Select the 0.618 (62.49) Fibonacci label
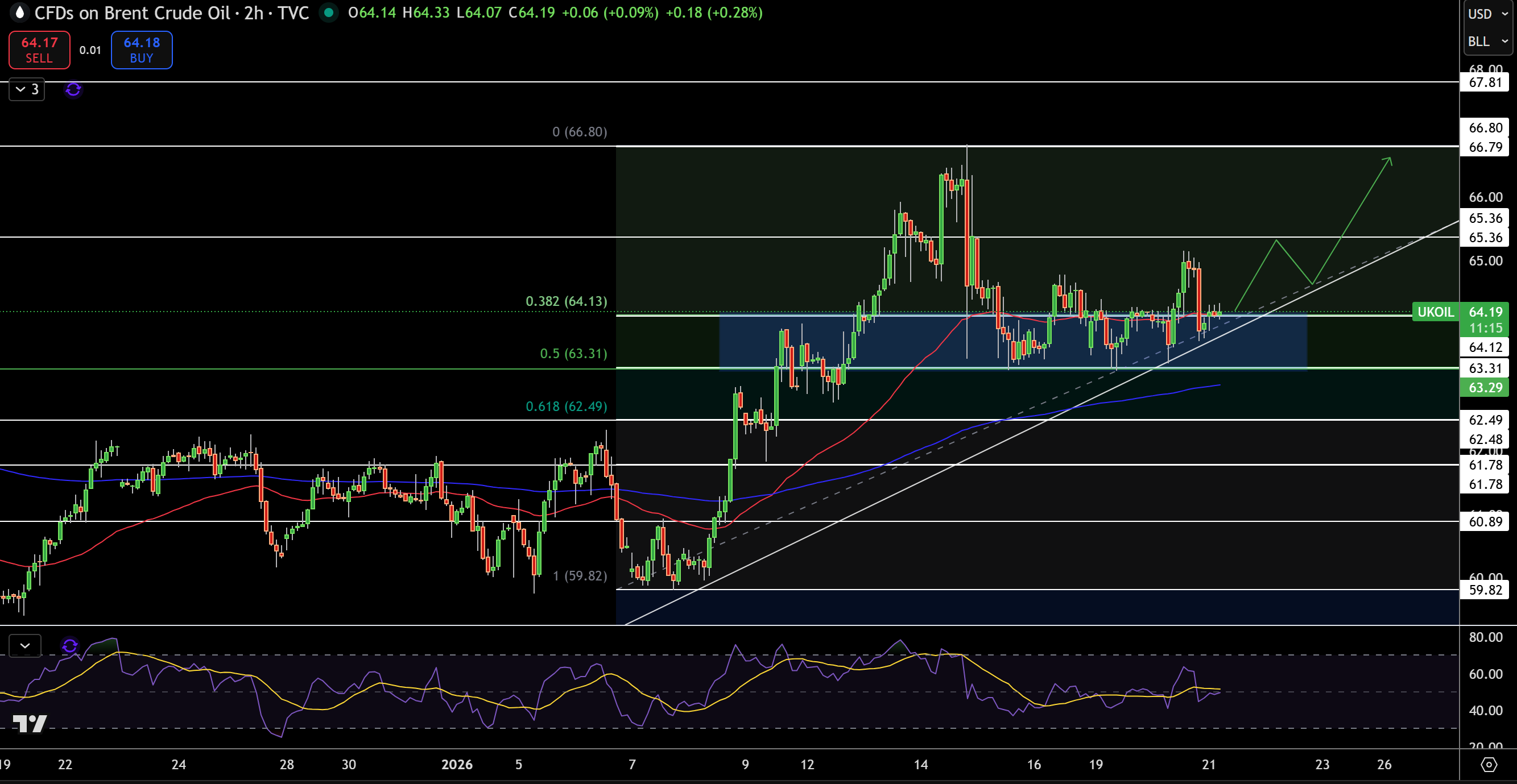Viewport: 1517px width, 784px height. coord(566,406)
